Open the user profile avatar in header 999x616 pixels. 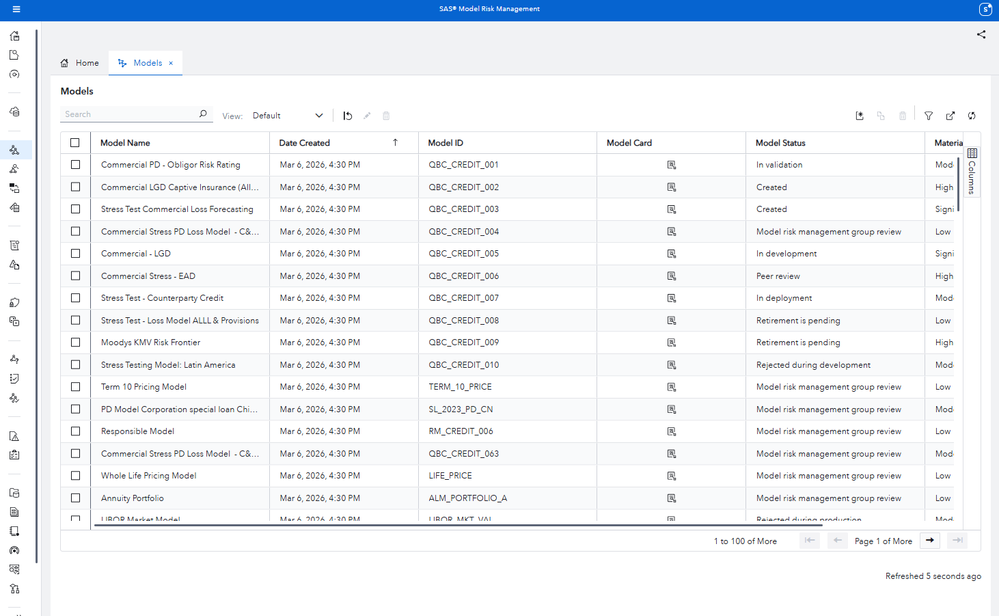tap(985, 9)
